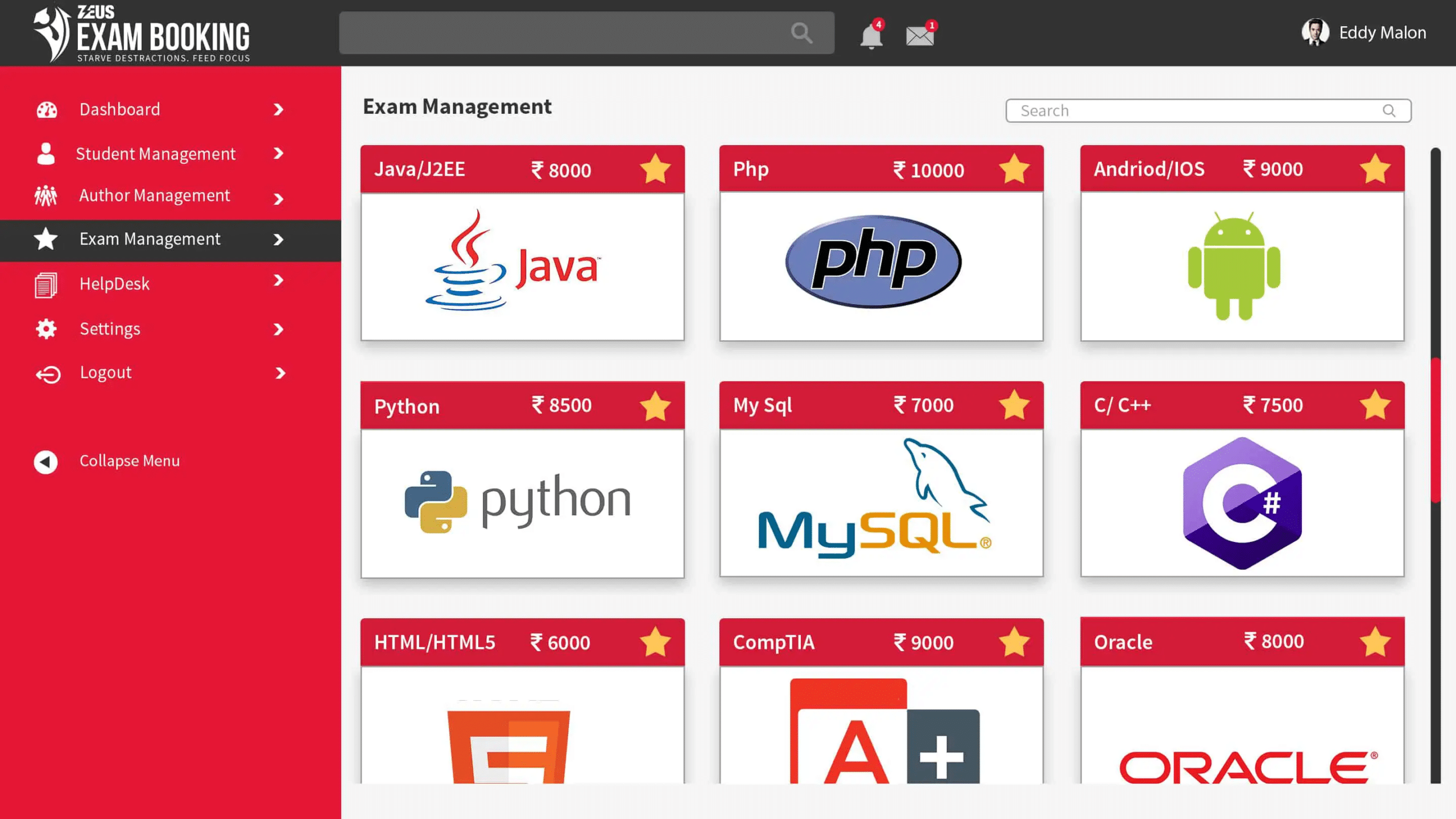Click the Java logo thumbnail
Image resolution: width=1456 pixels, height=819 pixels.
tap(512, 261)
